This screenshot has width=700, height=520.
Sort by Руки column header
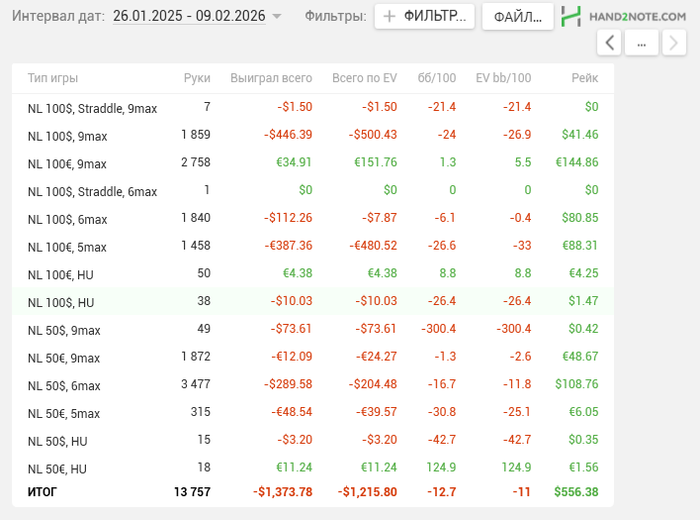(197, 78)
